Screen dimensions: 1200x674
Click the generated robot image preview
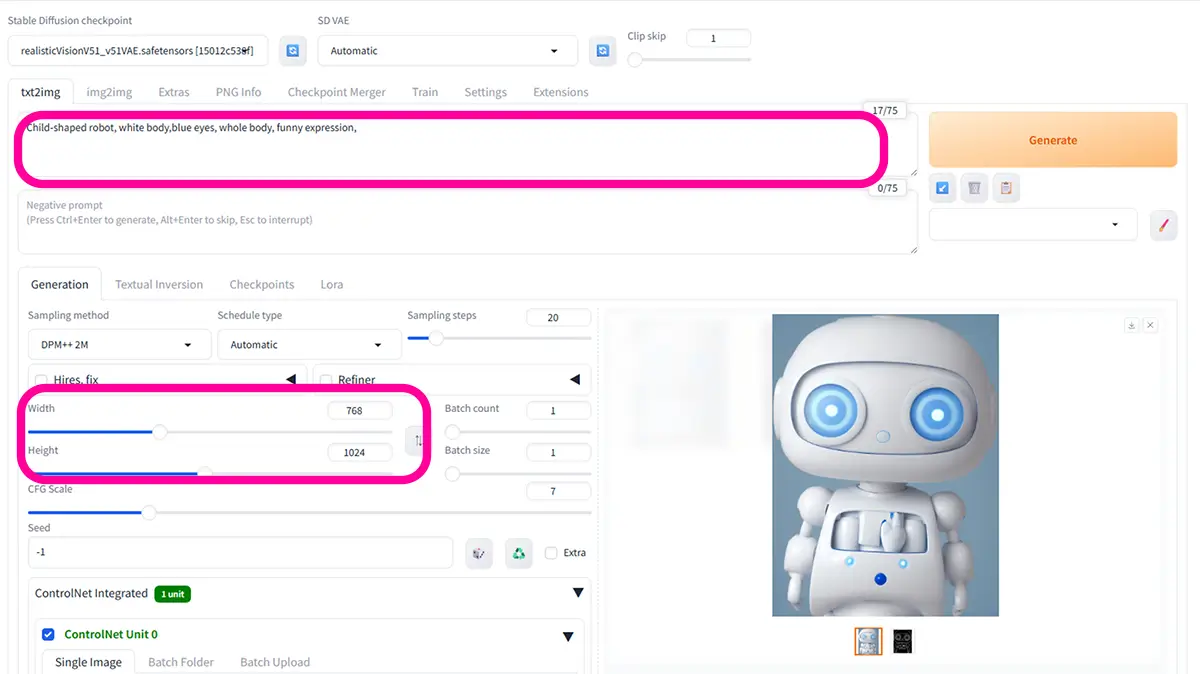(x=885, y=465)
